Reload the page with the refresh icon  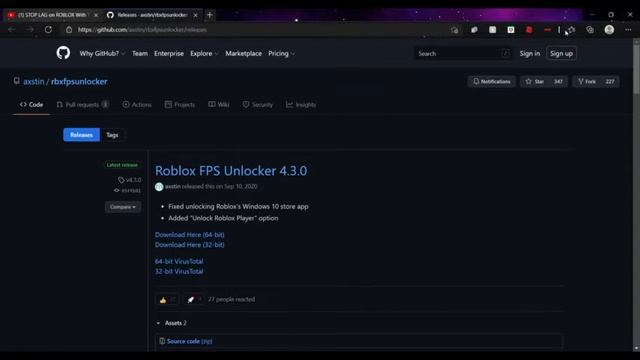[48, 29]
